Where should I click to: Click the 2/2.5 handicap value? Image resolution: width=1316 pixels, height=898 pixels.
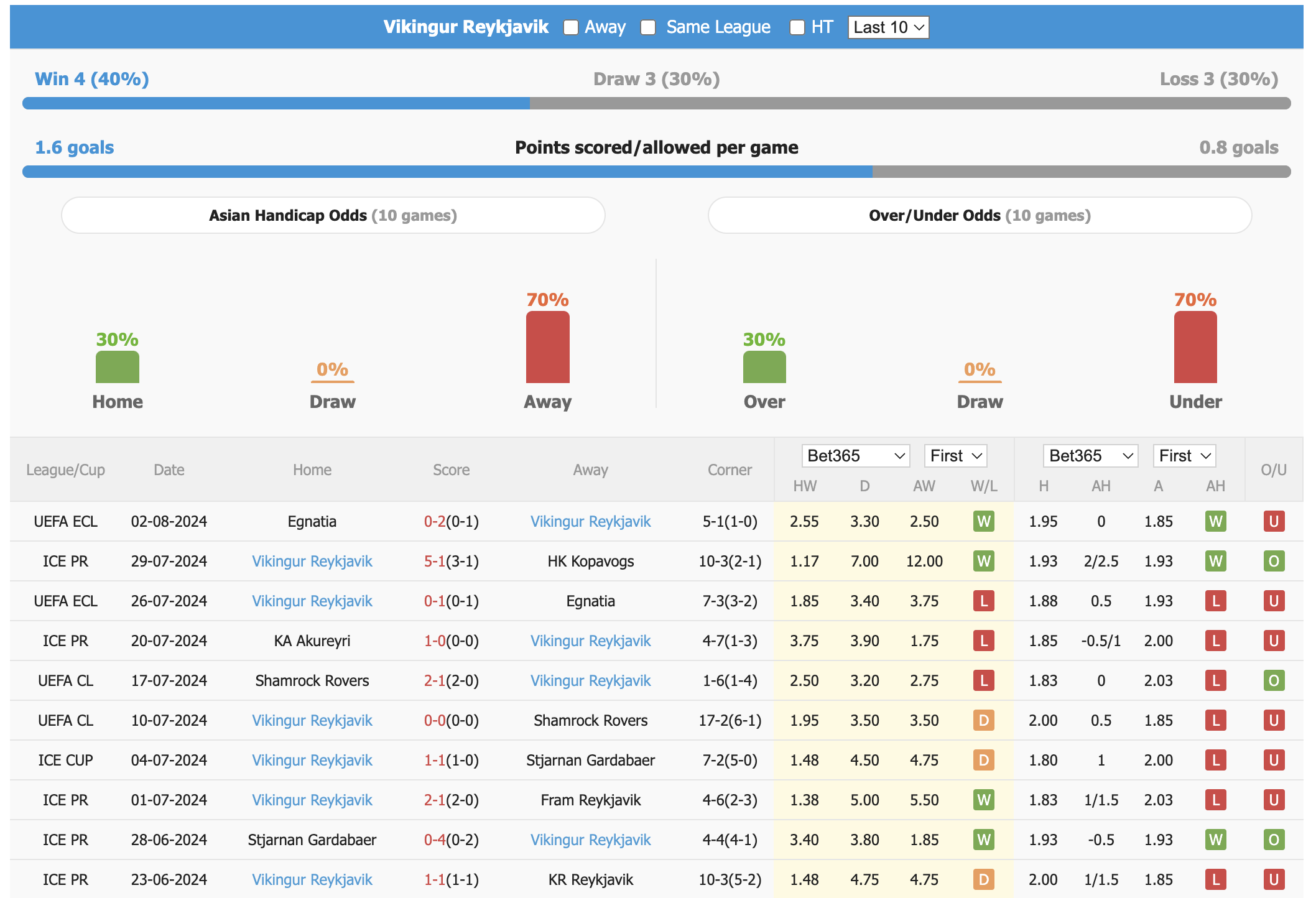tap(1101, 561)
